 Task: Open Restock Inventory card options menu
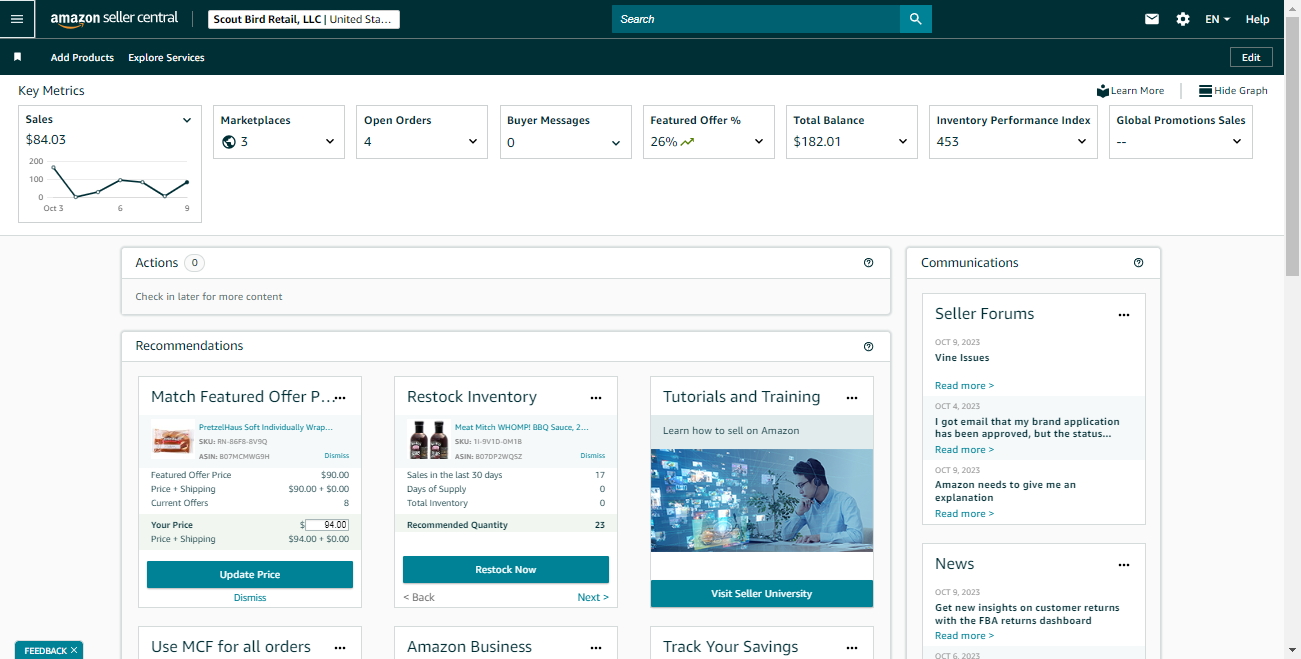coord(596,398)
